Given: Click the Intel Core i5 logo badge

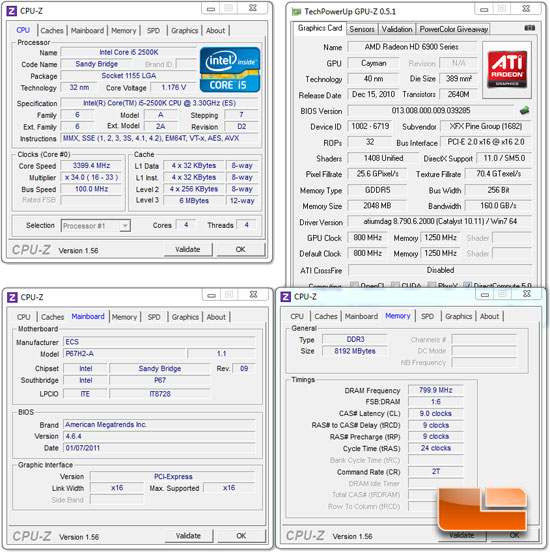Looking at the screenshot, I should tap(230, 69).
